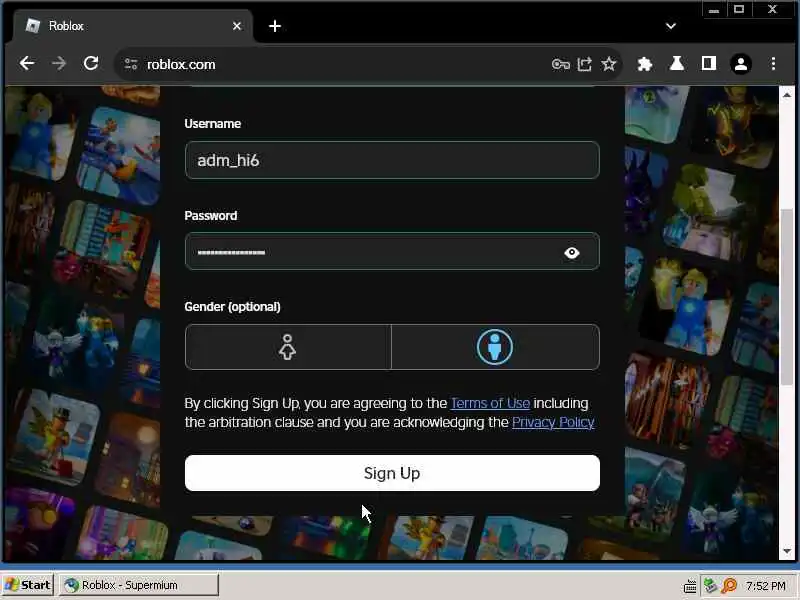
Task: Go back to the previous page
Action: 27,64
